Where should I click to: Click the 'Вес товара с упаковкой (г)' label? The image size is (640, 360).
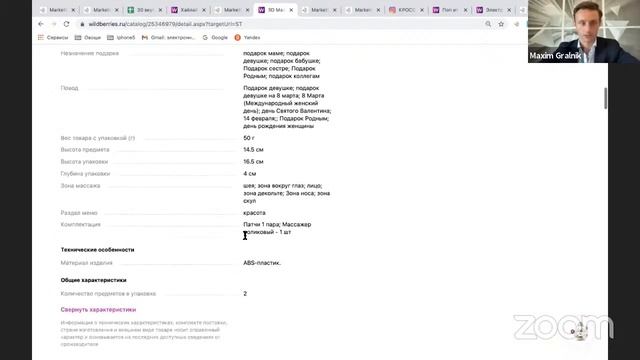click(x=98, y=138)
